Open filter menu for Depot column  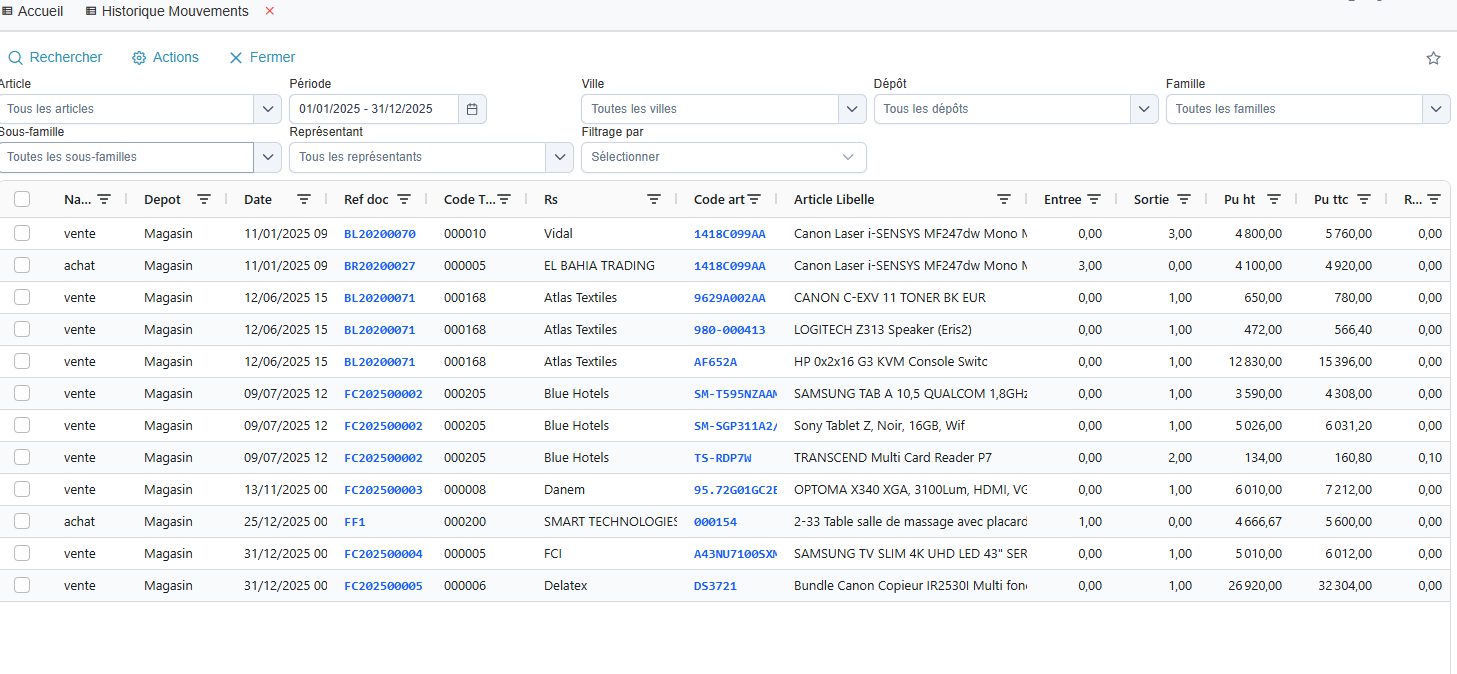tap(204, 199)
